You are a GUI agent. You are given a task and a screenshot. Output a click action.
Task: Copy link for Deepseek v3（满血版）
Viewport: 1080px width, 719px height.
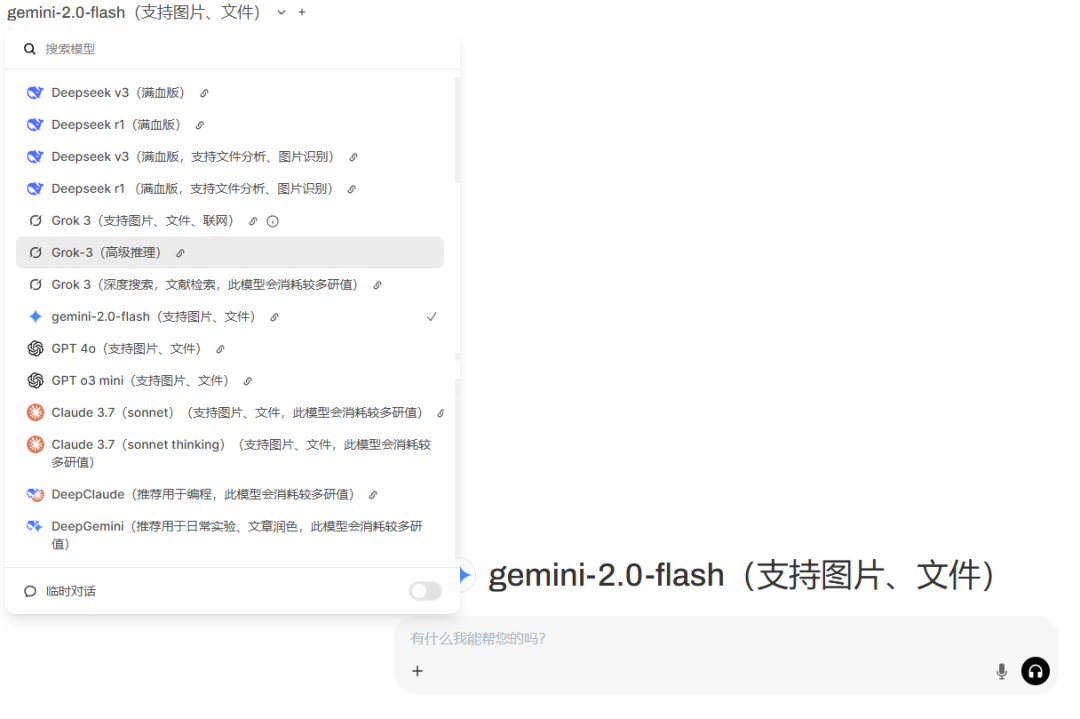[204, 94]
